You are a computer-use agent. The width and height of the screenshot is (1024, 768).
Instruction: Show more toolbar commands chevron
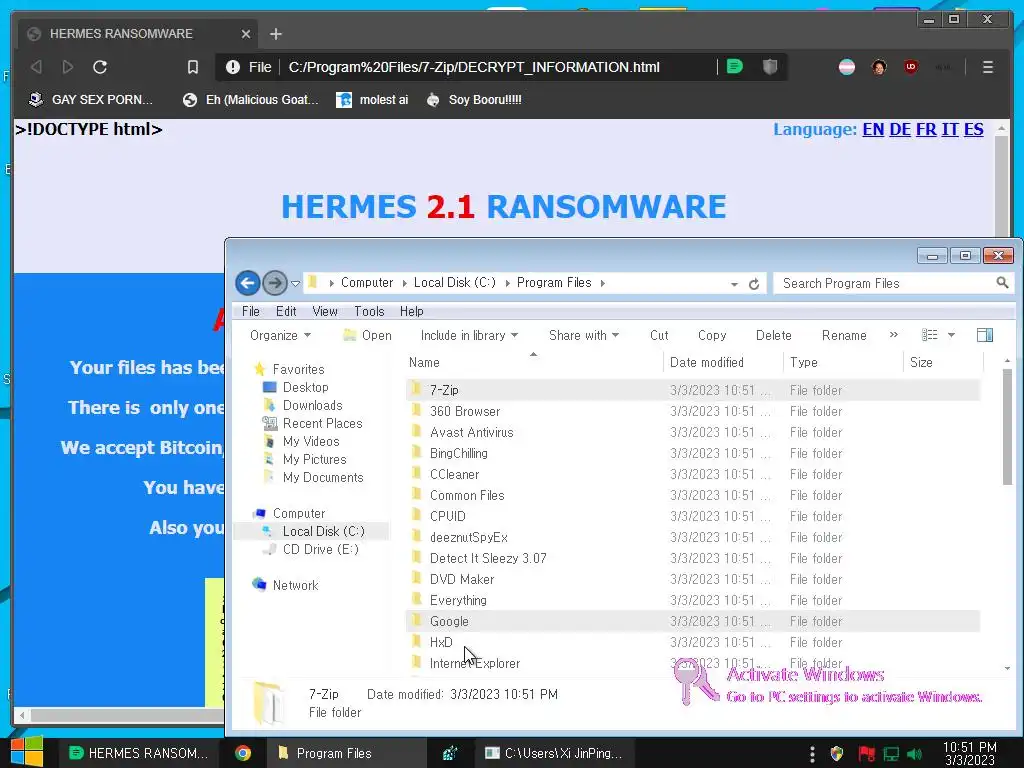click(x=893, y=334)
